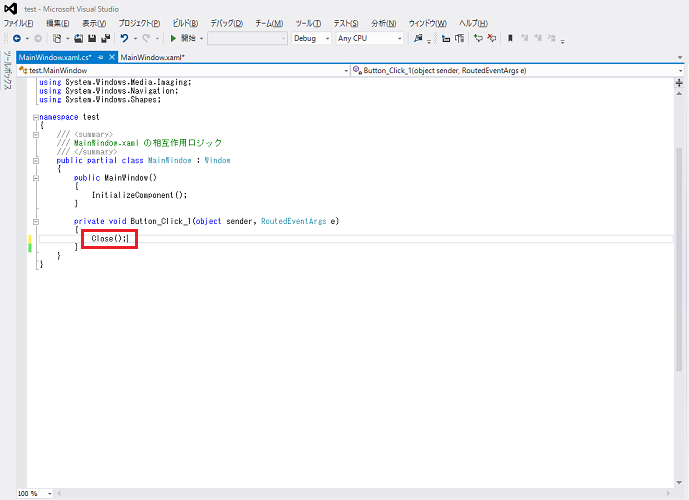Click the decrease indent toolbar icon
The width and height of the screenshot is (689, 500).
[446, 39]
